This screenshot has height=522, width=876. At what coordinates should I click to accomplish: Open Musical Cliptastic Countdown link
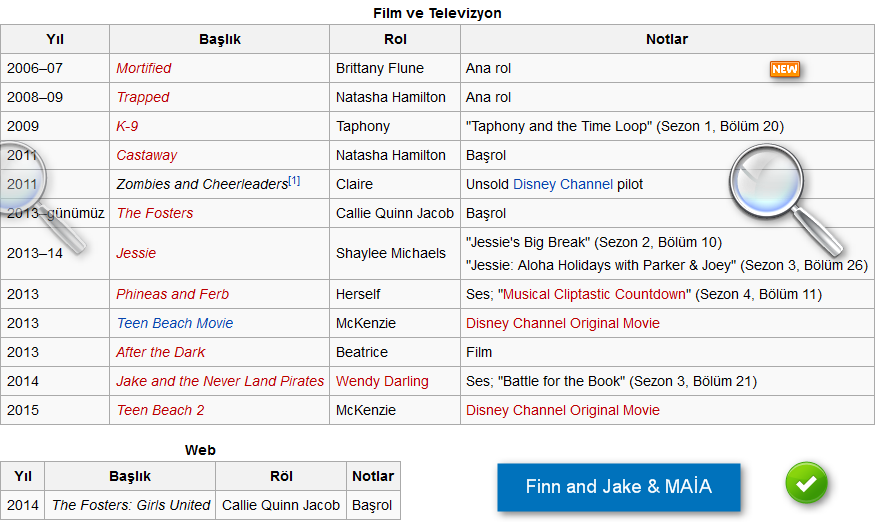click(596, 294)
